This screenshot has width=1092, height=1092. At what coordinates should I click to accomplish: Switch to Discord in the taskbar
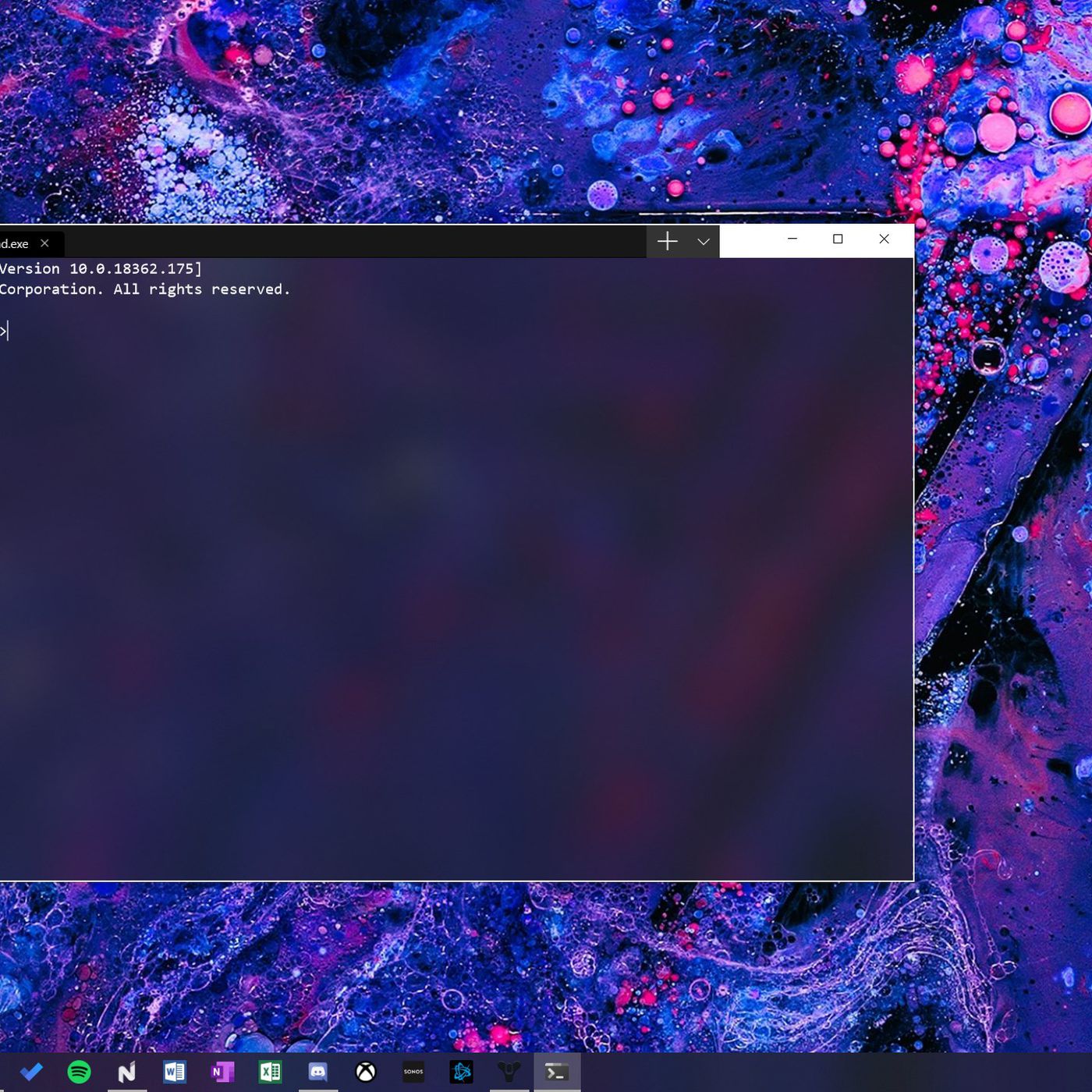(317, 1072)
